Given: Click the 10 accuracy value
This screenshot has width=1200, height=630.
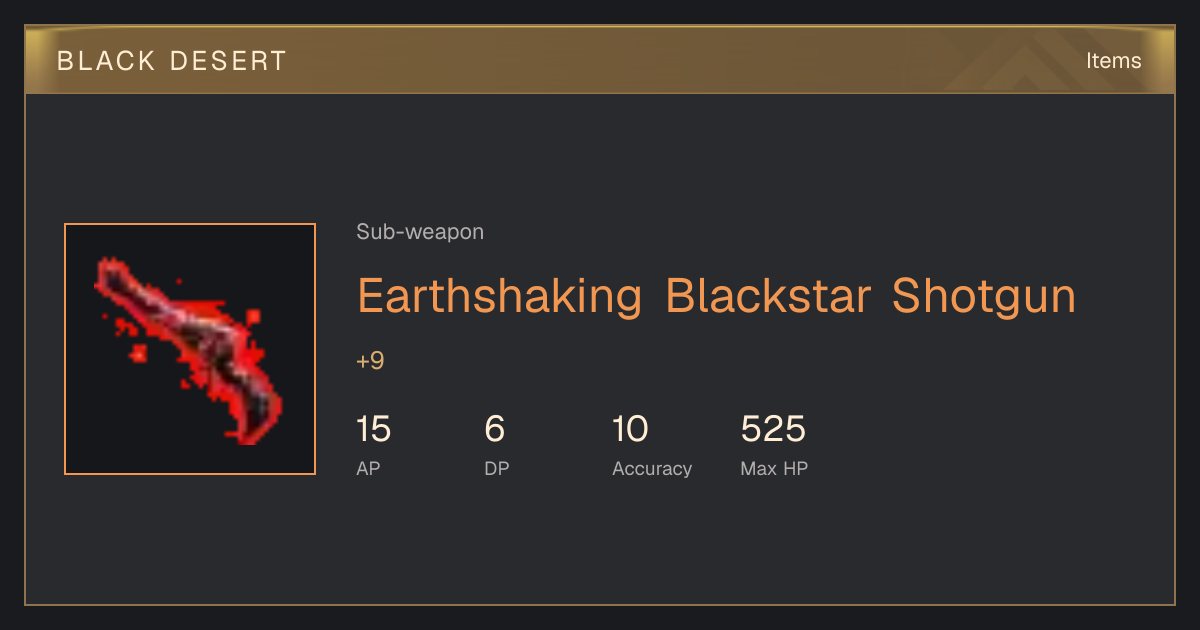Looking at the screenshot, I should coord(630,429).
